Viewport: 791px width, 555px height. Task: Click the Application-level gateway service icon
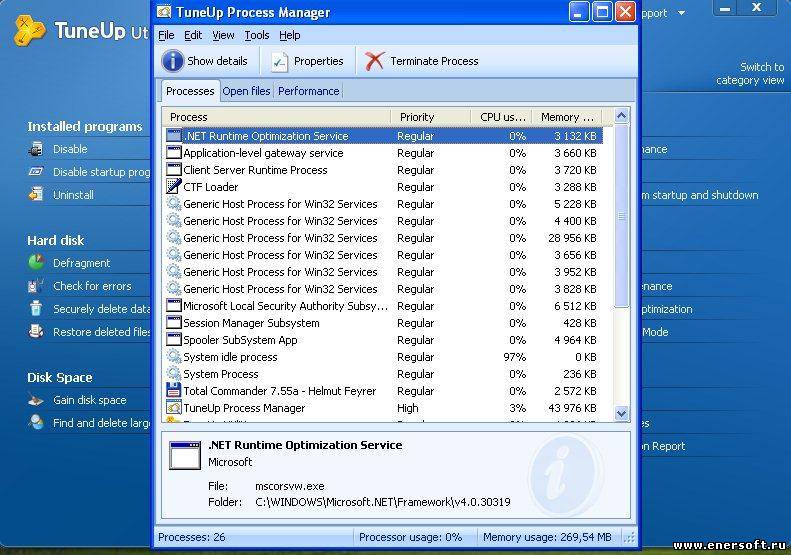point(174,153)
